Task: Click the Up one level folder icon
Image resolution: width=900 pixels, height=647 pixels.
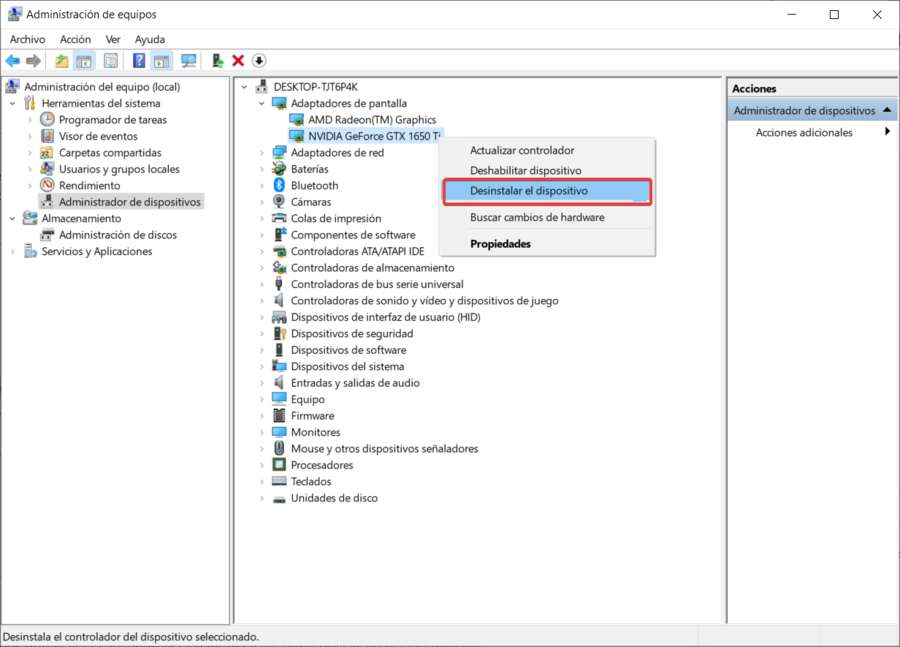Action: [x=61, y=60]
